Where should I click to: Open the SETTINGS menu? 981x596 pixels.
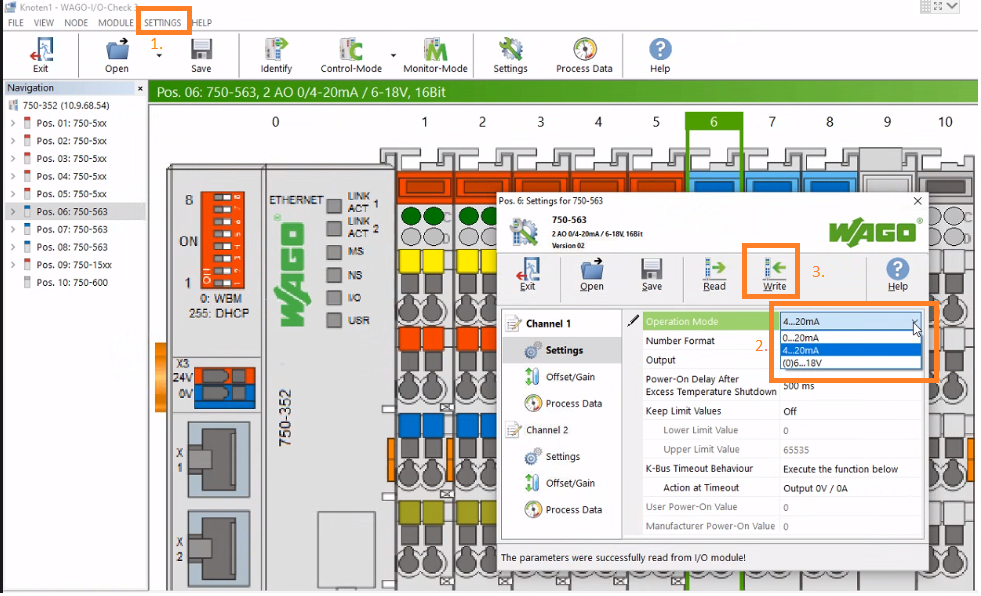pos(163,23)
